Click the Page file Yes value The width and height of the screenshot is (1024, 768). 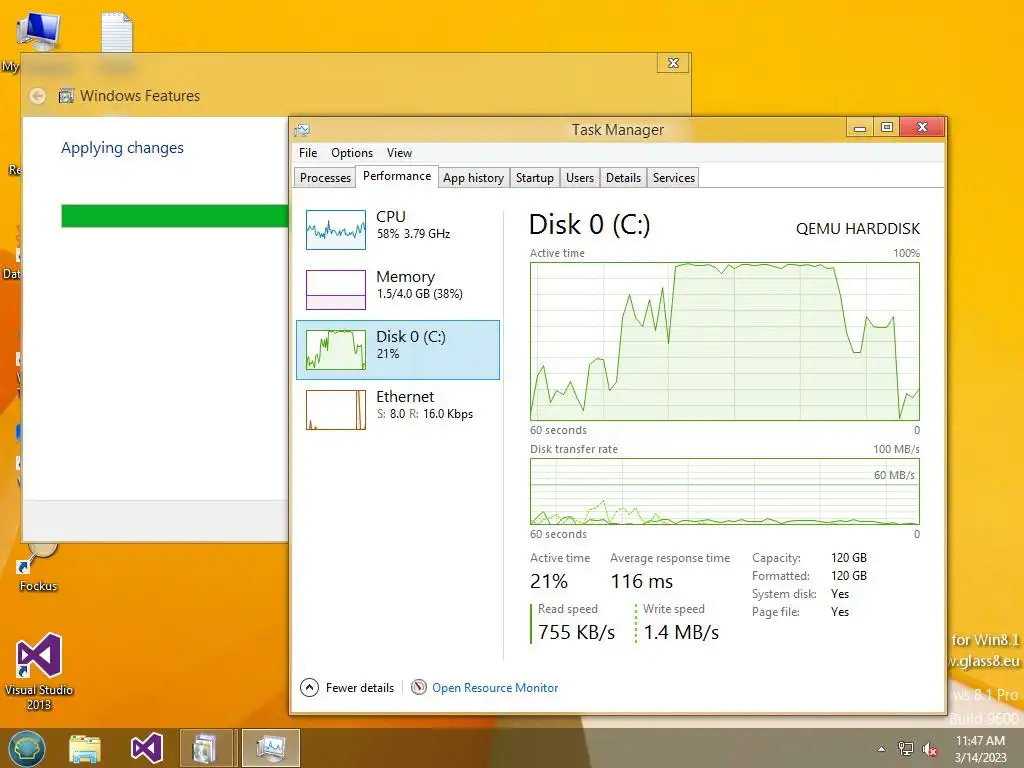pyautogui.click(x=840, y=612)
